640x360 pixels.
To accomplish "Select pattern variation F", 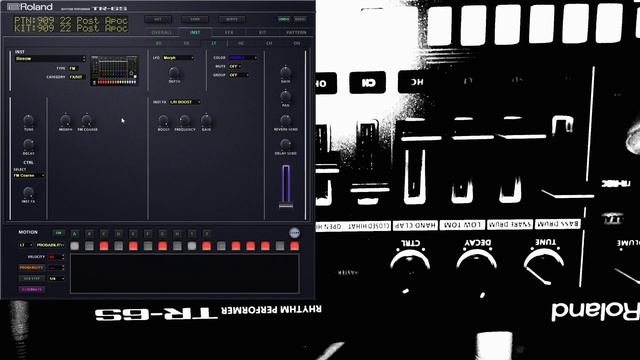I will point(148,234).
